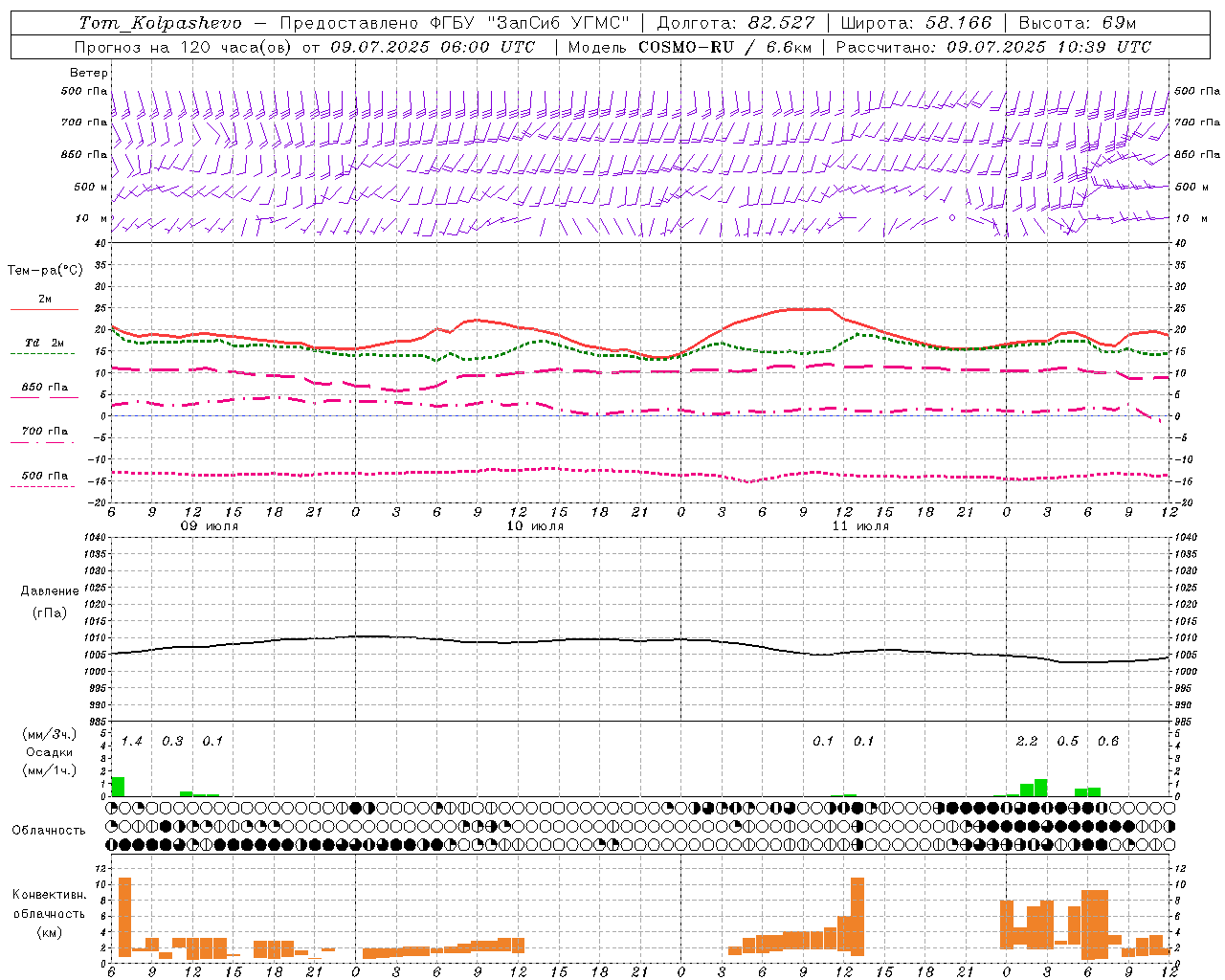Screen dimensions: 1225x980
Task: Click the '(мм/1ч.)' precipitation unit label
Action: click(49, 769)
